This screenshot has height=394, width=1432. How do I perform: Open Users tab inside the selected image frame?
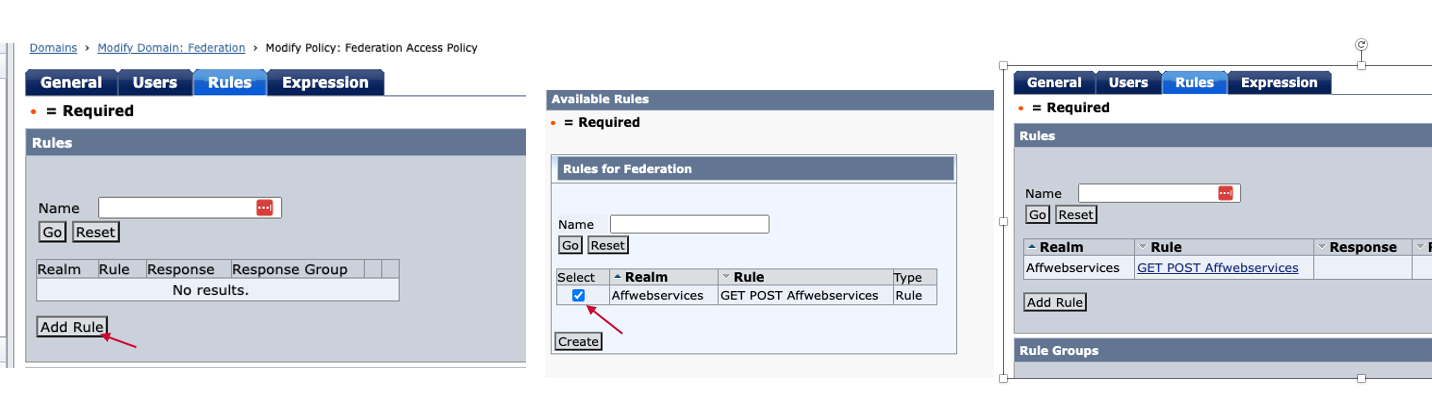(x=1128, y=83)
